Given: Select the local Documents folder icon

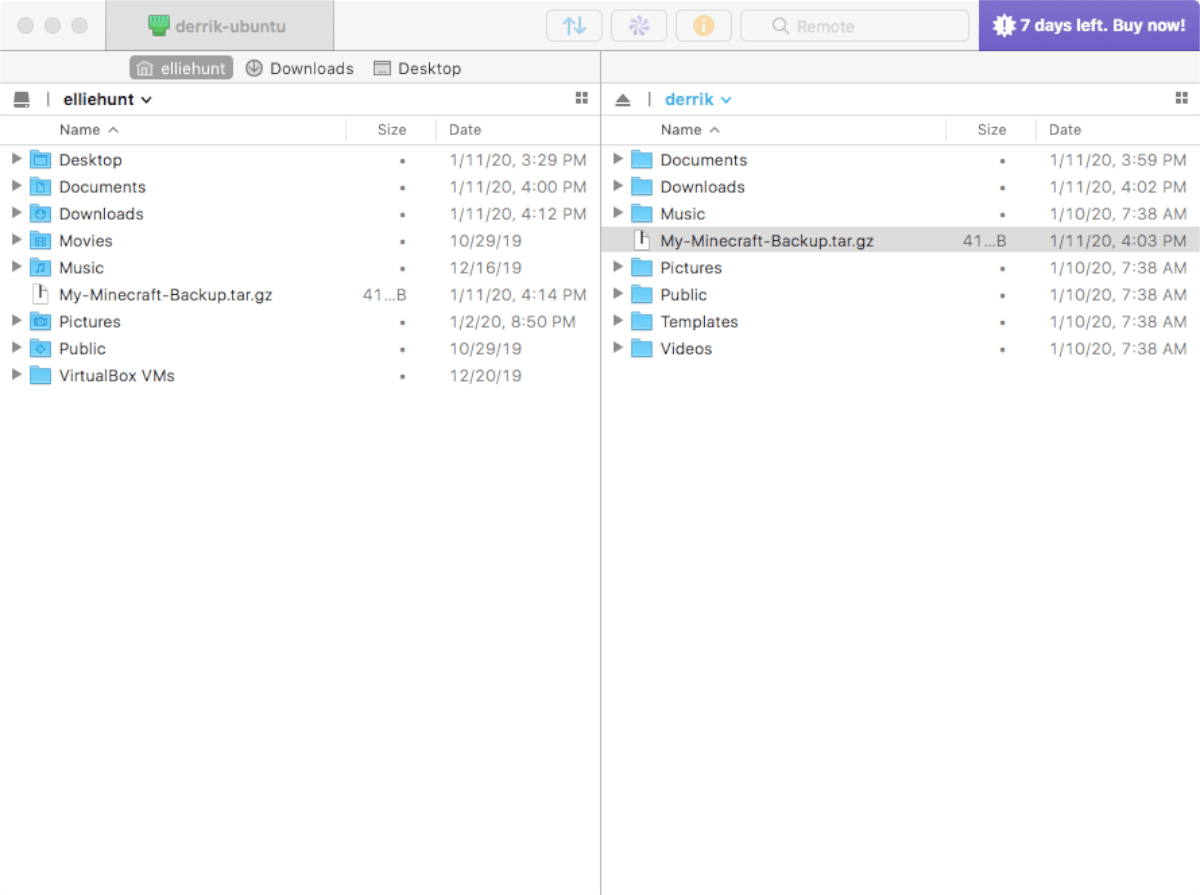Looking at the screenshot, I should point(40,186).
